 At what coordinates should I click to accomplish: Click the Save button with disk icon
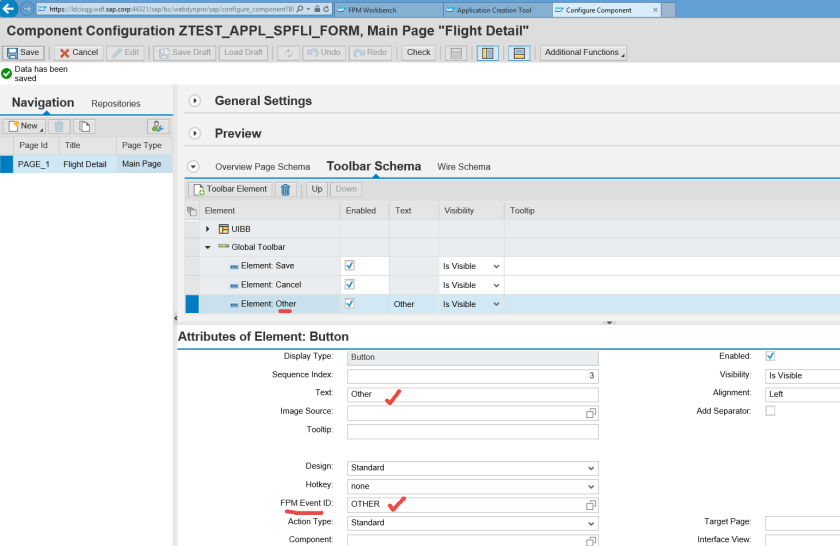tap(23, 52)
